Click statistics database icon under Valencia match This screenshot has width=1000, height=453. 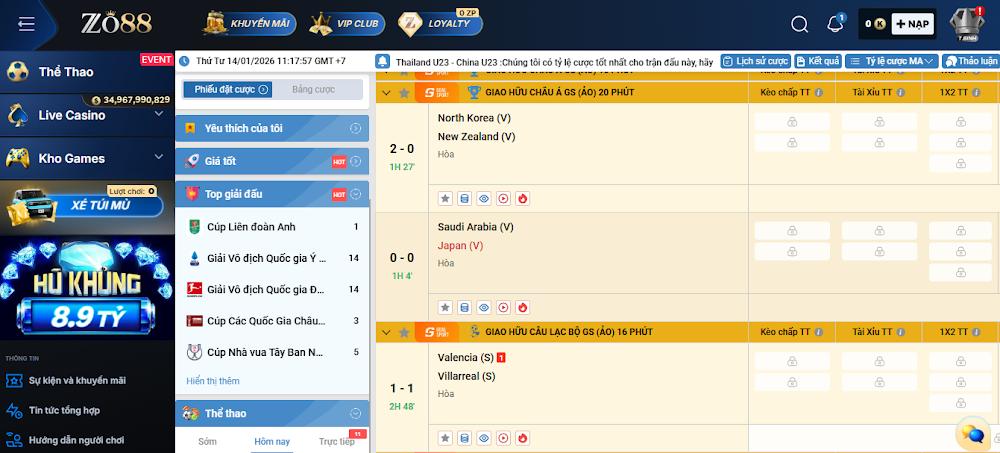[x=464, y=437]
